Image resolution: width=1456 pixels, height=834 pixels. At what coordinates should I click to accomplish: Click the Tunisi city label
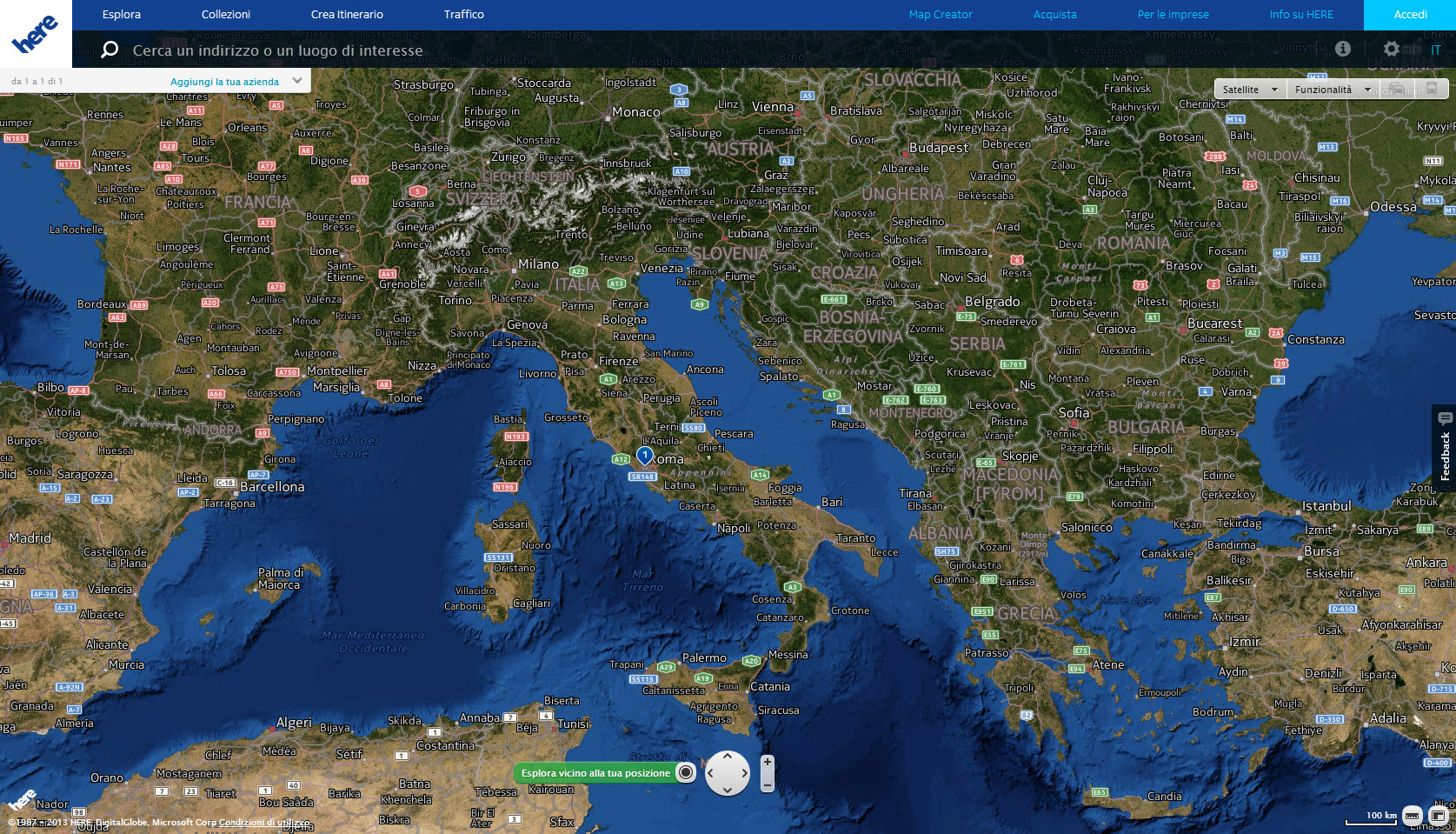pyautogui.click(x=573, y=724)
